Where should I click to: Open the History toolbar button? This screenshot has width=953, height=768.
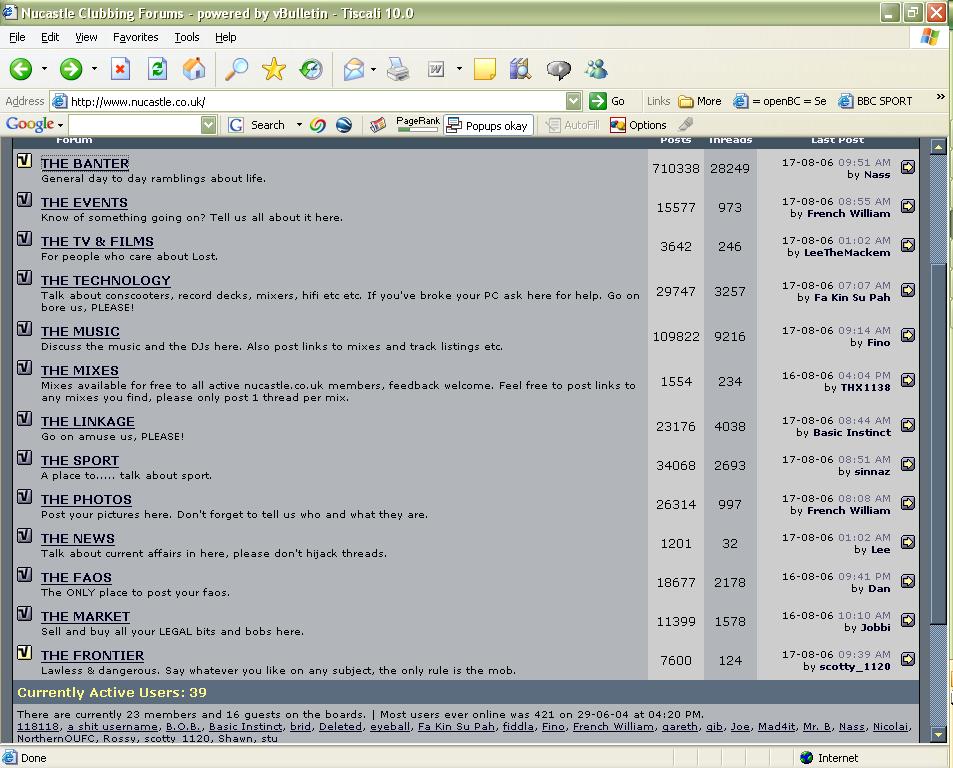click(x=311, y=69)
